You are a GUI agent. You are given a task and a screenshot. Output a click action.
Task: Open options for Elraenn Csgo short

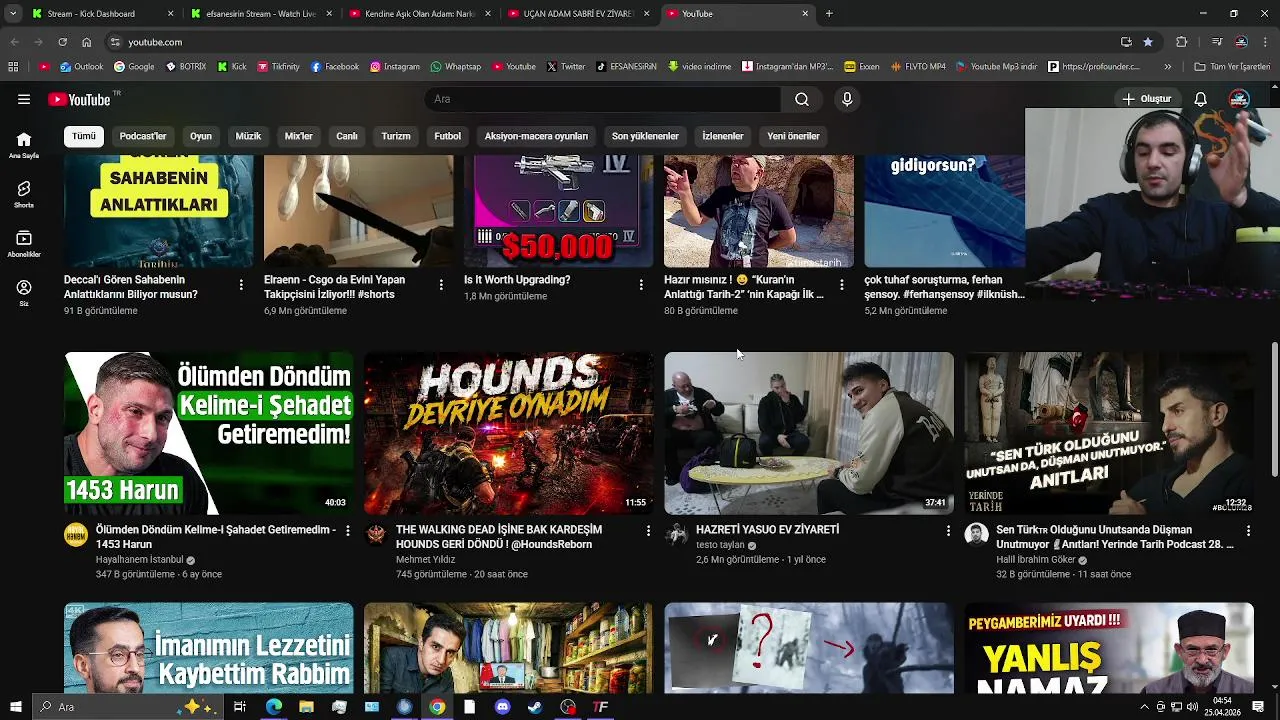[441, 285]
